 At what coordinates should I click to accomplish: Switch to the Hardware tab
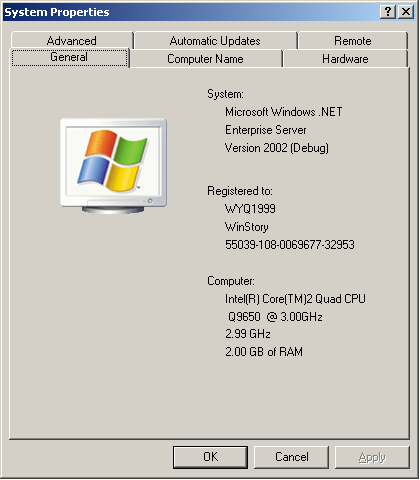345,59
